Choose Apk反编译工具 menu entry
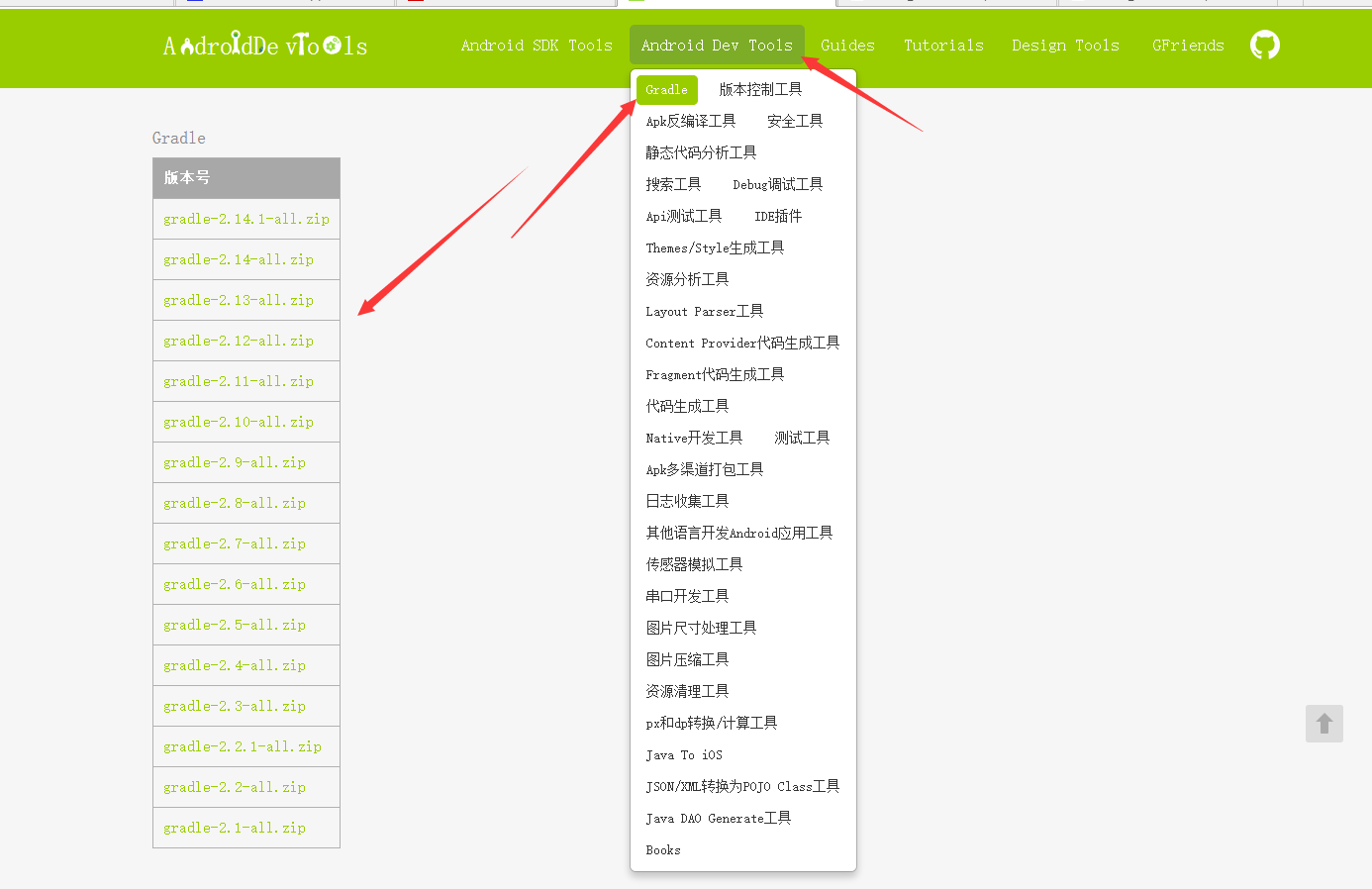Screen dimensions: 1372x889 pos(691,122)
